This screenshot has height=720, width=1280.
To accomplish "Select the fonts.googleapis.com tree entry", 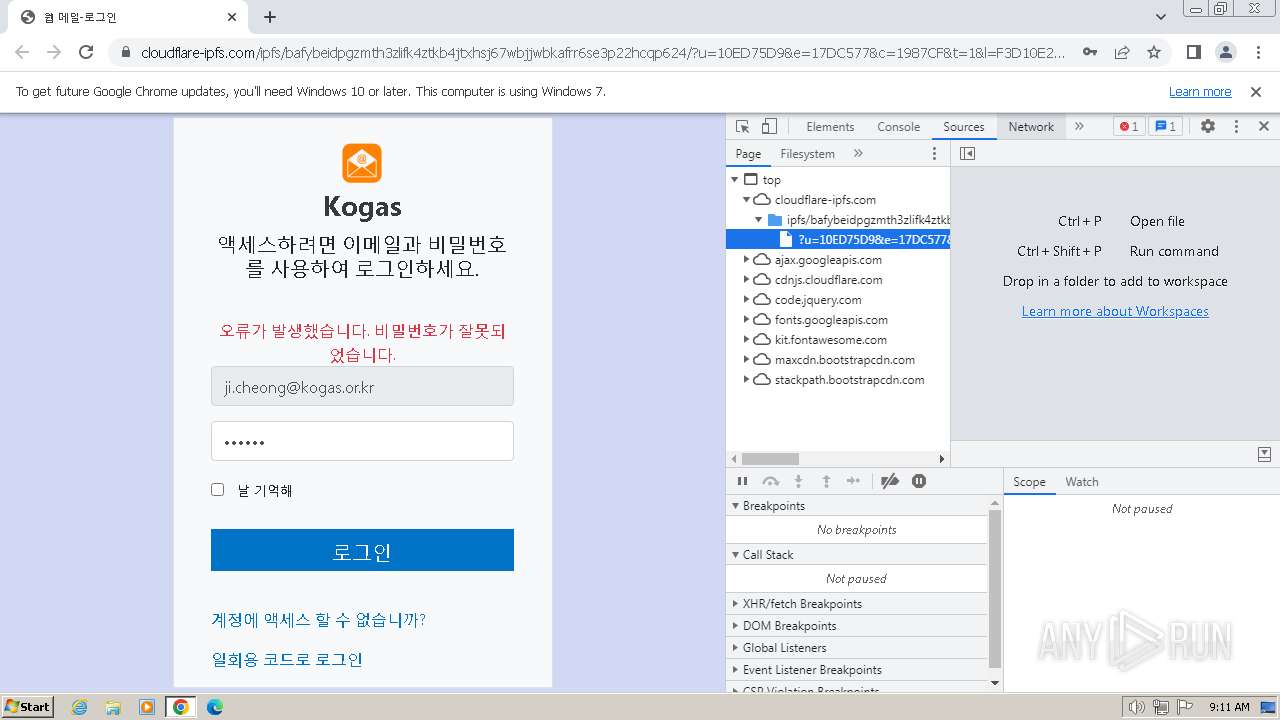I will pyautogui.click(x=831, y=320).
